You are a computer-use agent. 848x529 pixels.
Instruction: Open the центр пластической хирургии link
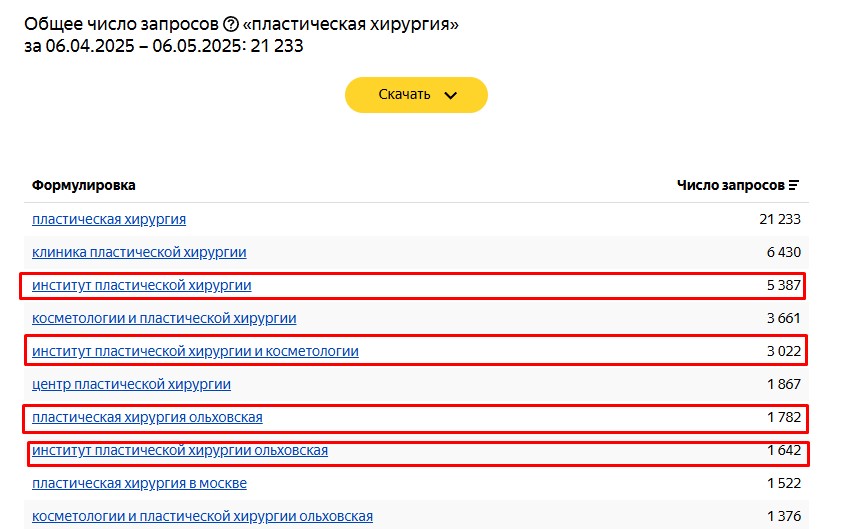(131, 384)
